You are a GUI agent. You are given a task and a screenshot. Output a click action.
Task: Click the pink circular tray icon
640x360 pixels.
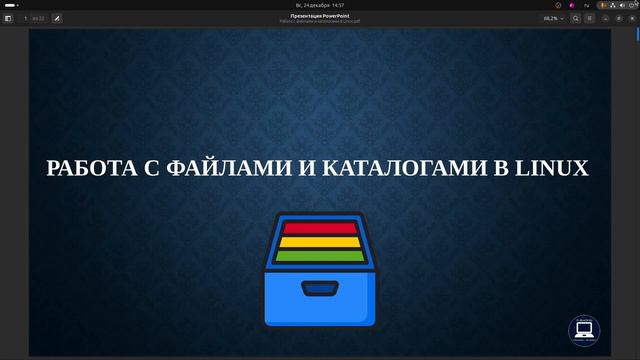572,5
